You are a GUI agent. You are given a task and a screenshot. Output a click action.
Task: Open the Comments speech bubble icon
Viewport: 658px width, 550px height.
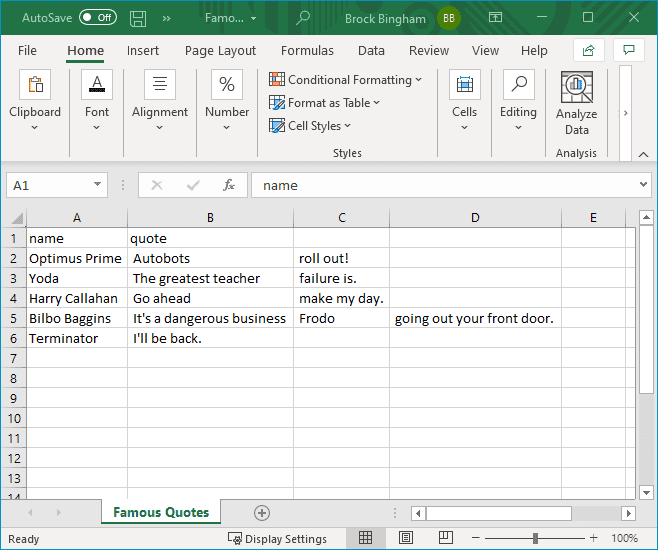(628, 50)
